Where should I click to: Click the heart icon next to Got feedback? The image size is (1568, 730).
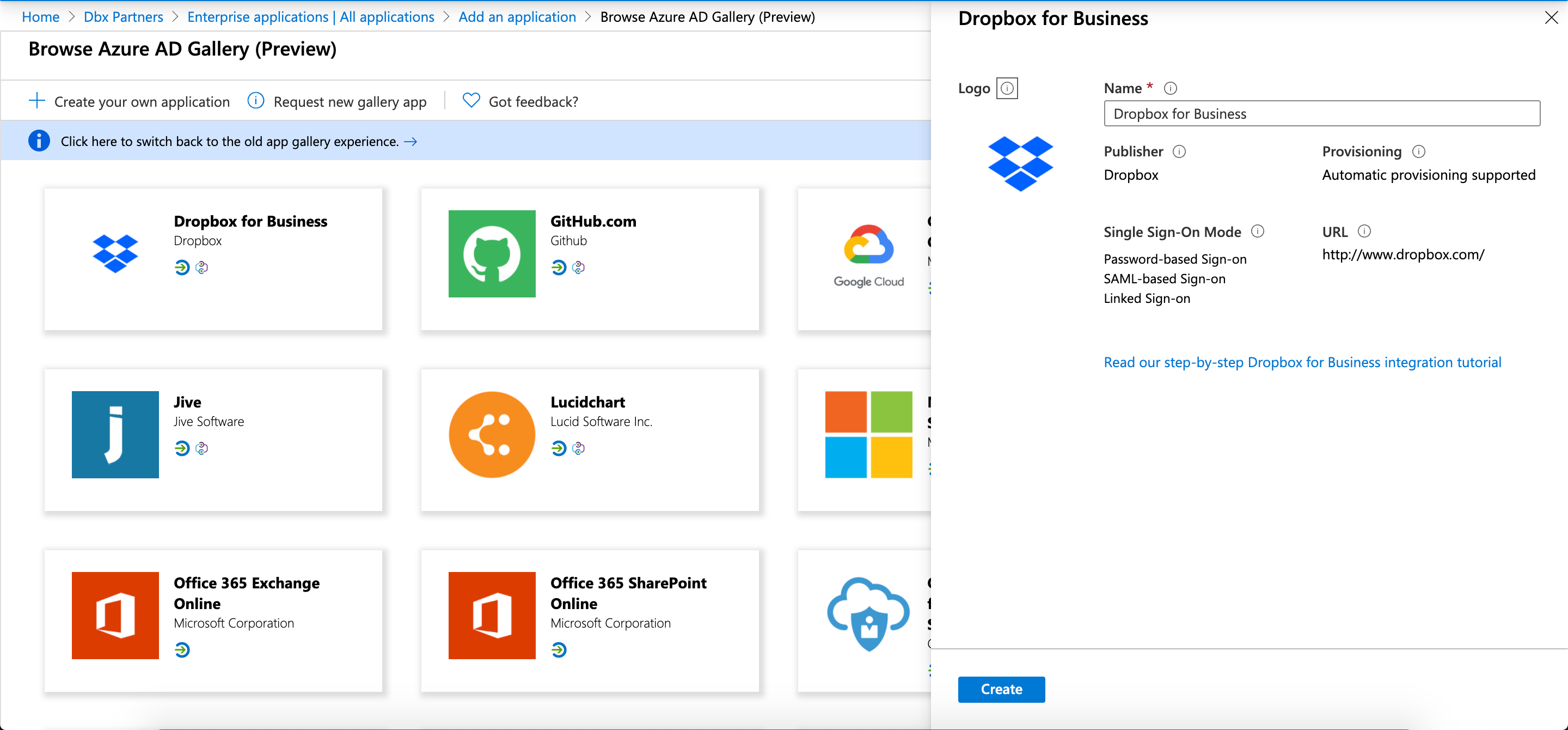click(470, 100)
